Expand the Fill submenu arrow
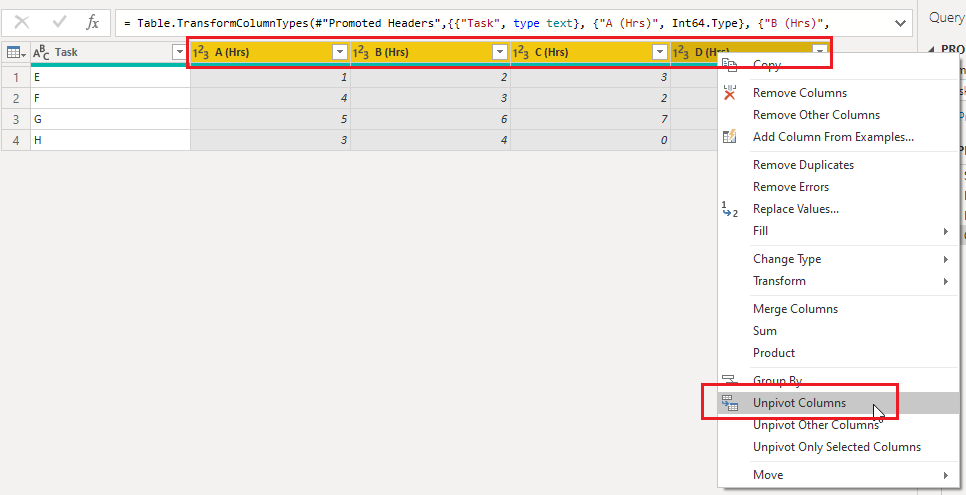The height and width of the screenshot is (495, 966). [x=946, y=231]
